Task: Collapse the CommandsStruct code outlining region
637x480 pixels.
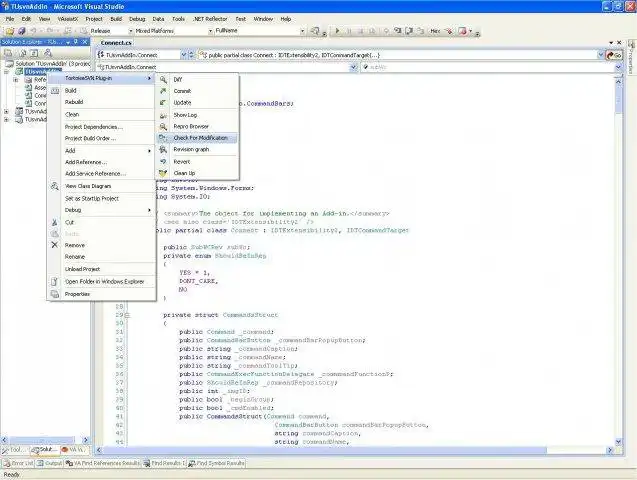Action: click(127, 315)
